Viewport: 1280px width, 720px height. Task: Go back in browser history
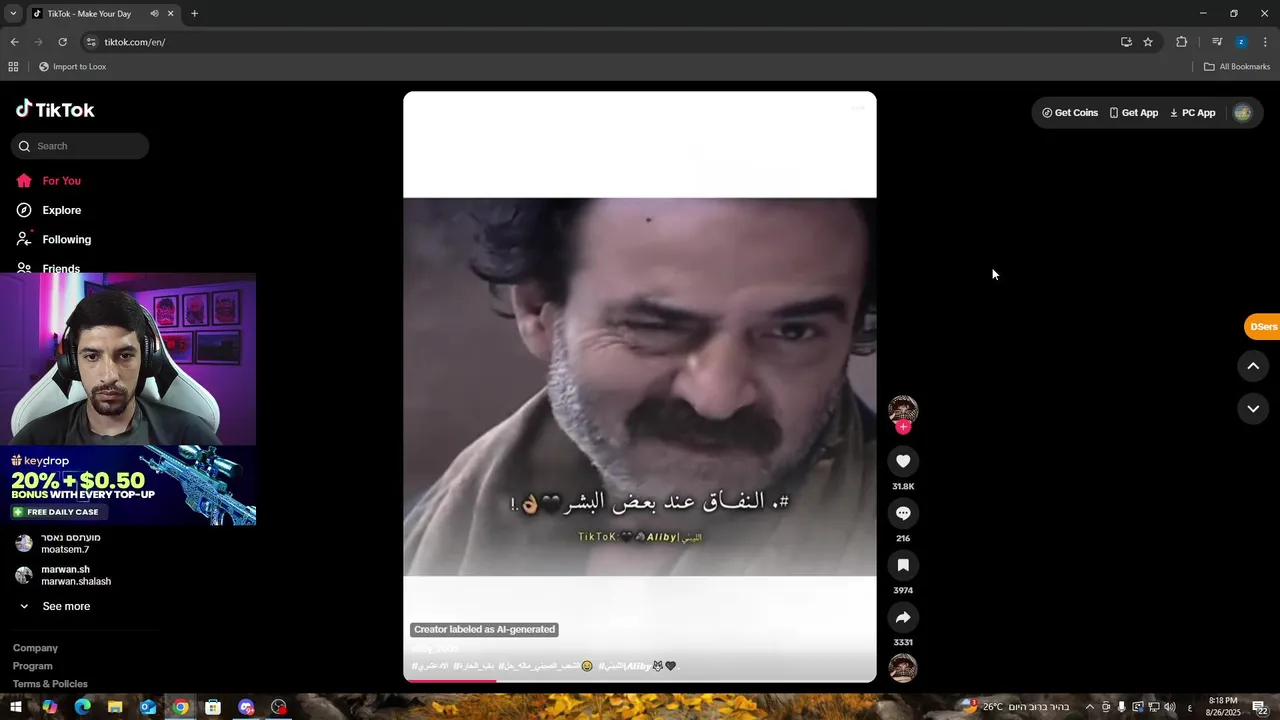coord(14,42)
